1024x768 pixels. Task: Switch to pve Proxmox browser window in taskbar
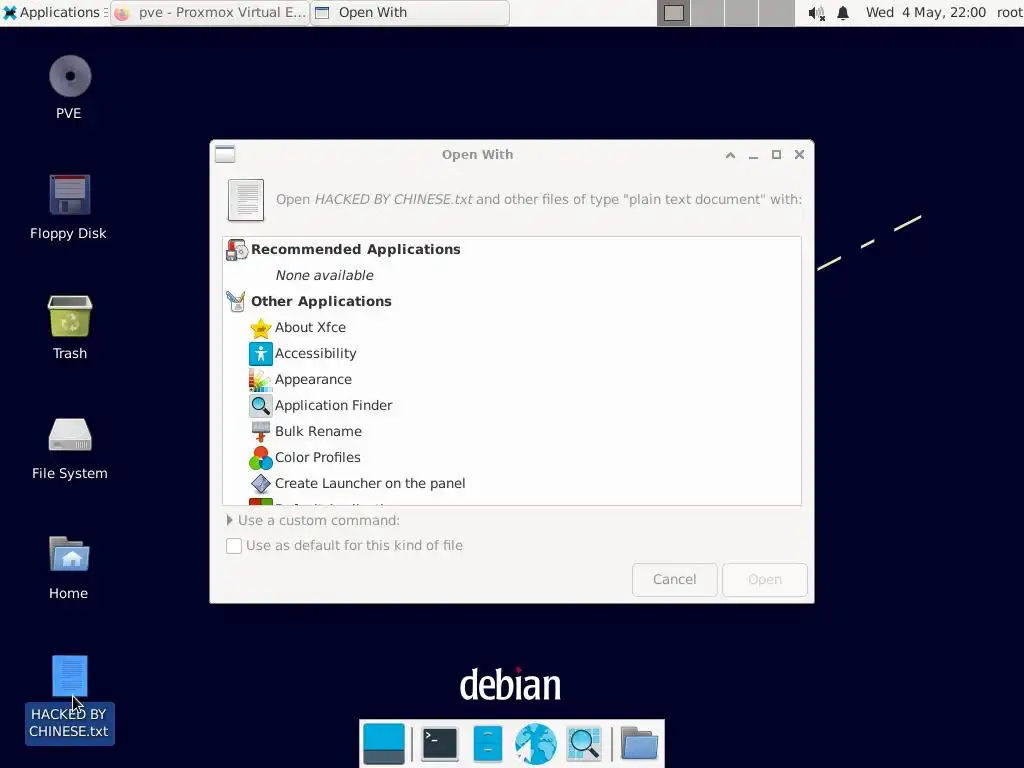pyautogui.click(x=209, y=12)
